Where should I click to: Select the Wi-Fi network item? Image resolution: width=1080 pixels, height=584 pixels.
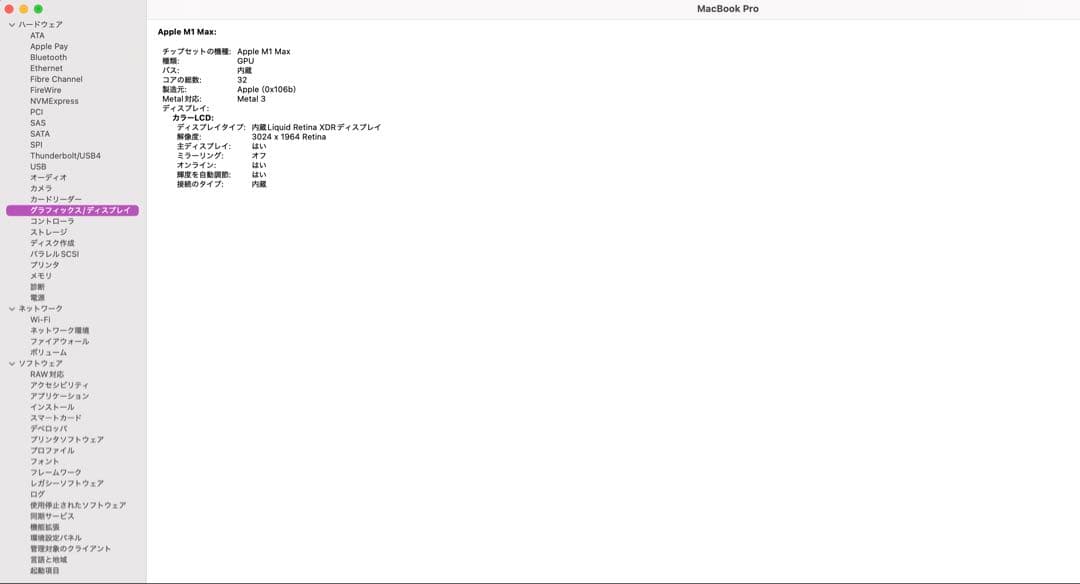[x=40, y=320]
